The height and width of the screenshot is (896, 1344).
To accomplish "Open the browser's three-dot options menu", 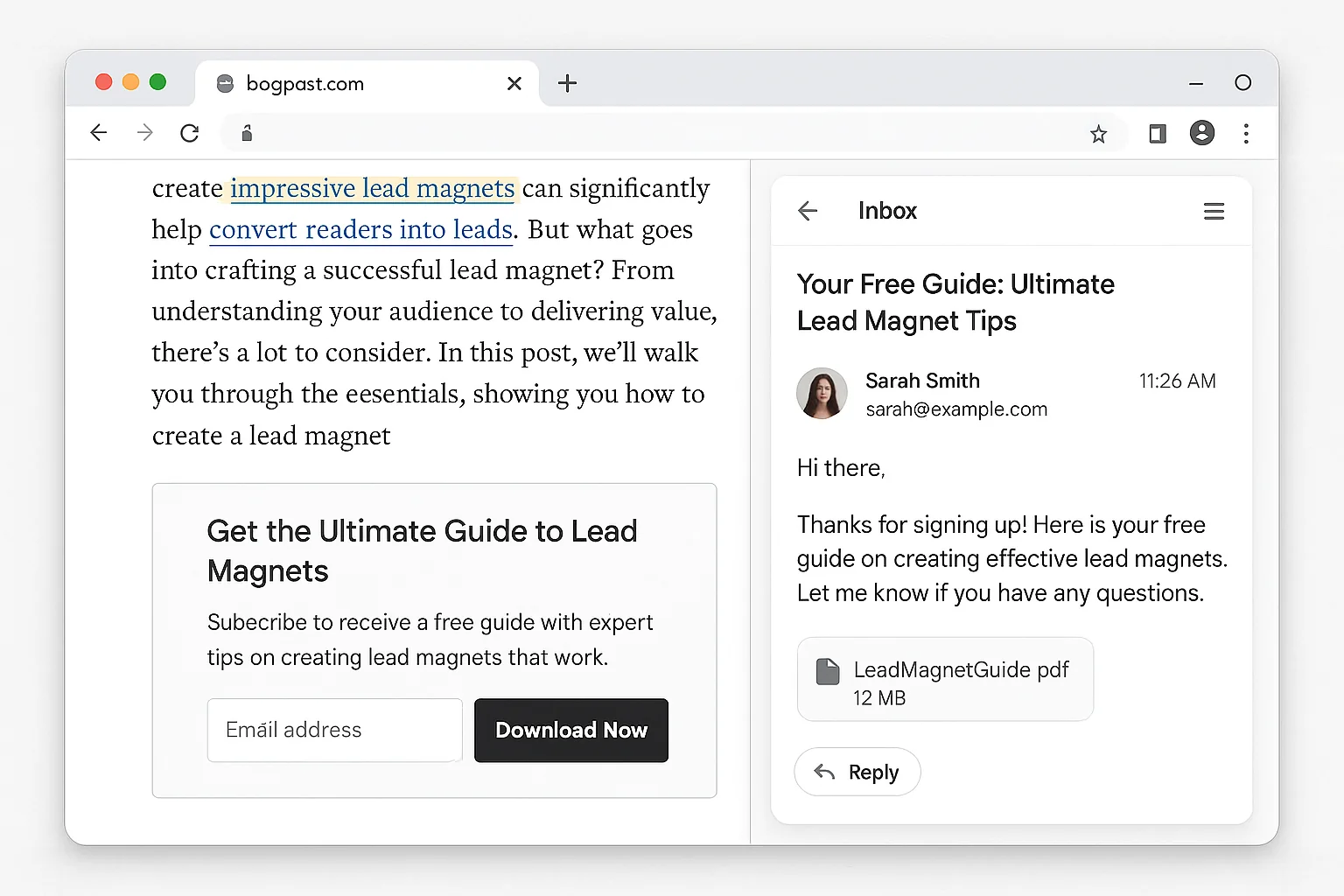I will pyautogui.click(x=1246, y=133).
